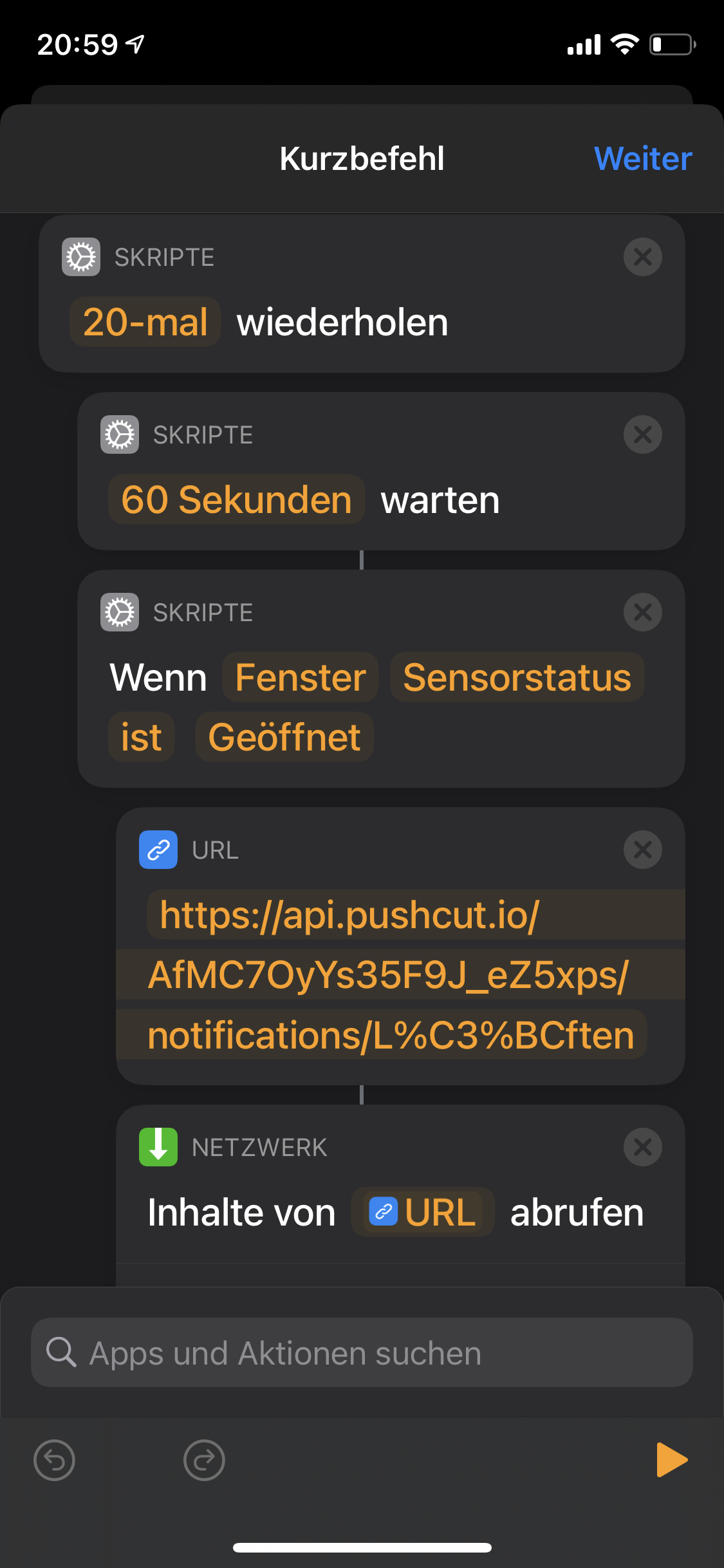Tap the URL variable token

coord(423,1212)
